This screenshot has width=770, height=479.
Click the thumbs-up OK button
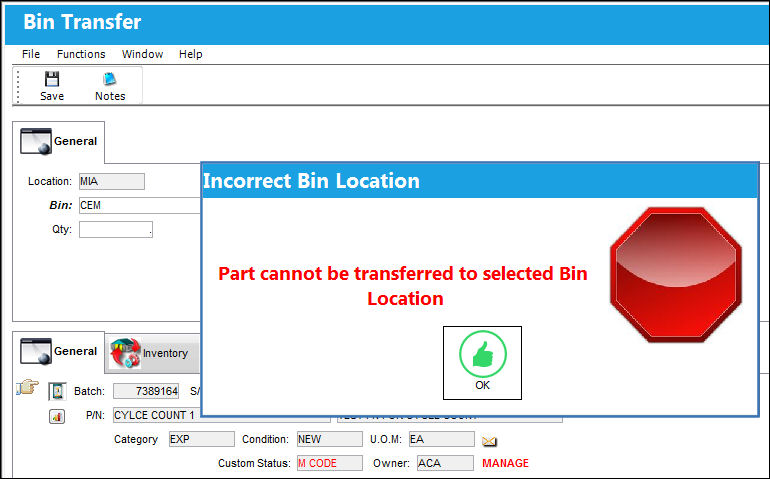[x=482, y=363]
